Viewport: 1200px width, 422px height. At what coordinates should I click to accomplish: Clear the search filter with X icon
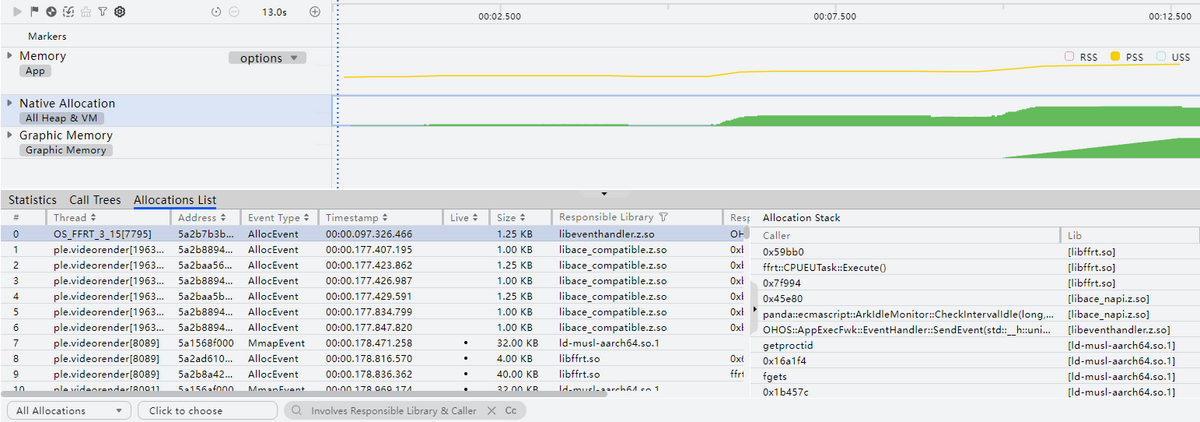[x=491, y=411]
